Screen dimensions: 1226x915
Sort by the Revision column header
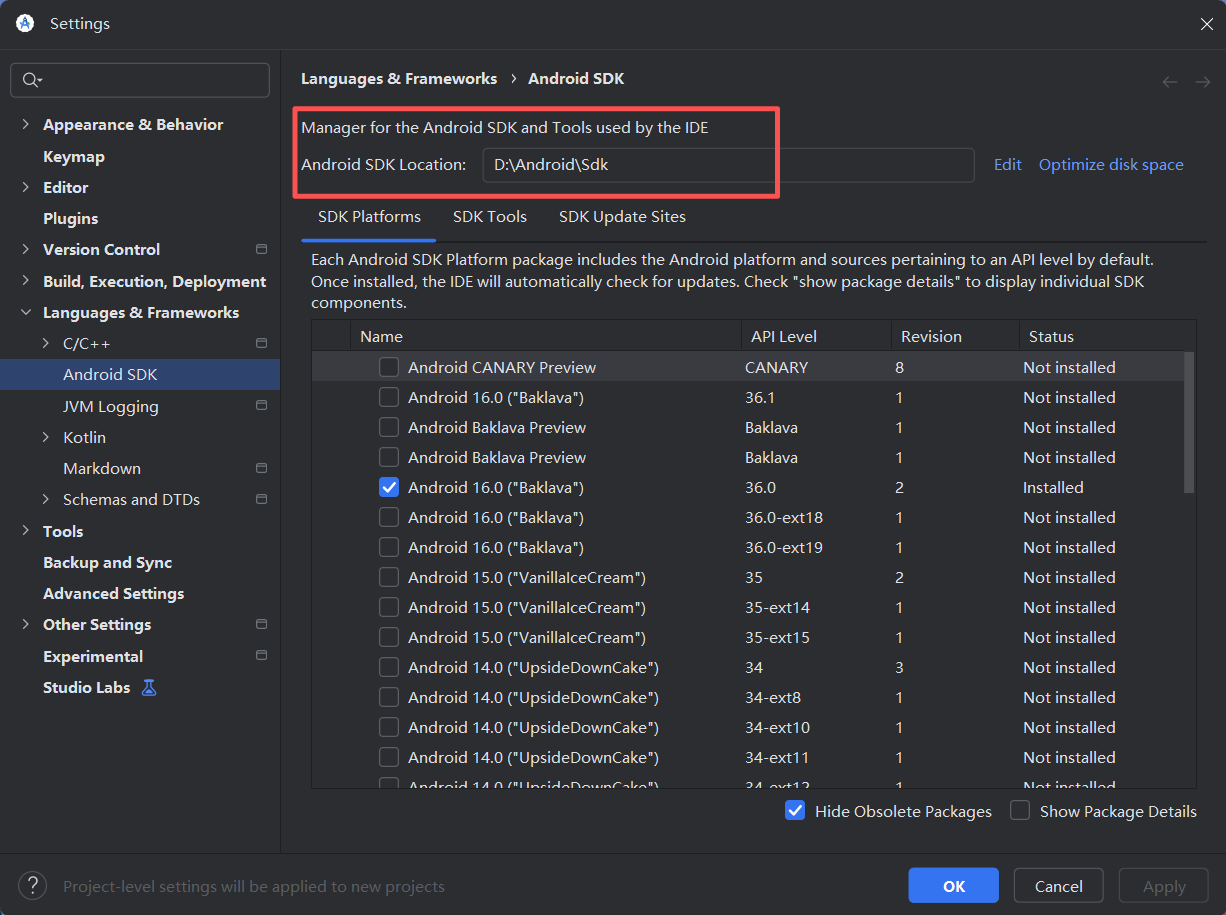click(x=954, y=336)
